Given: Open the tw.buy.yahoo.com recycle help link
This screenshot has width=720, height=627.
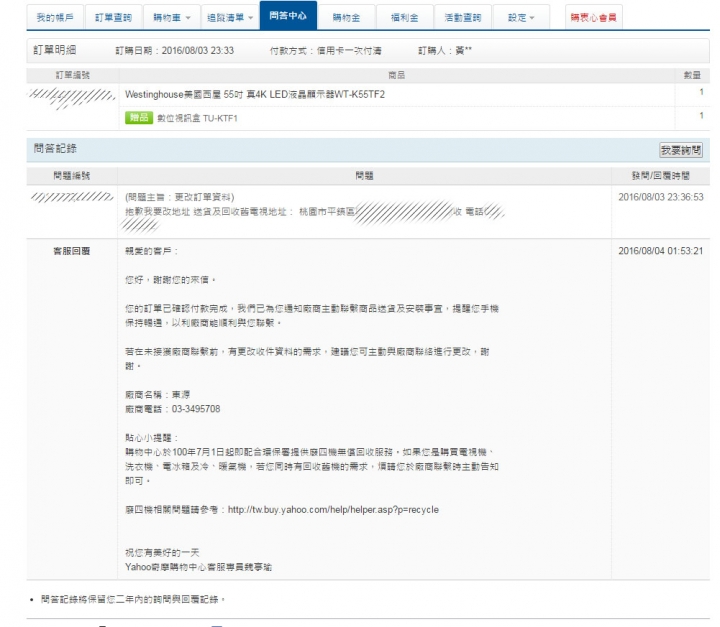Looking at the screenshot, I should point(333,510).
